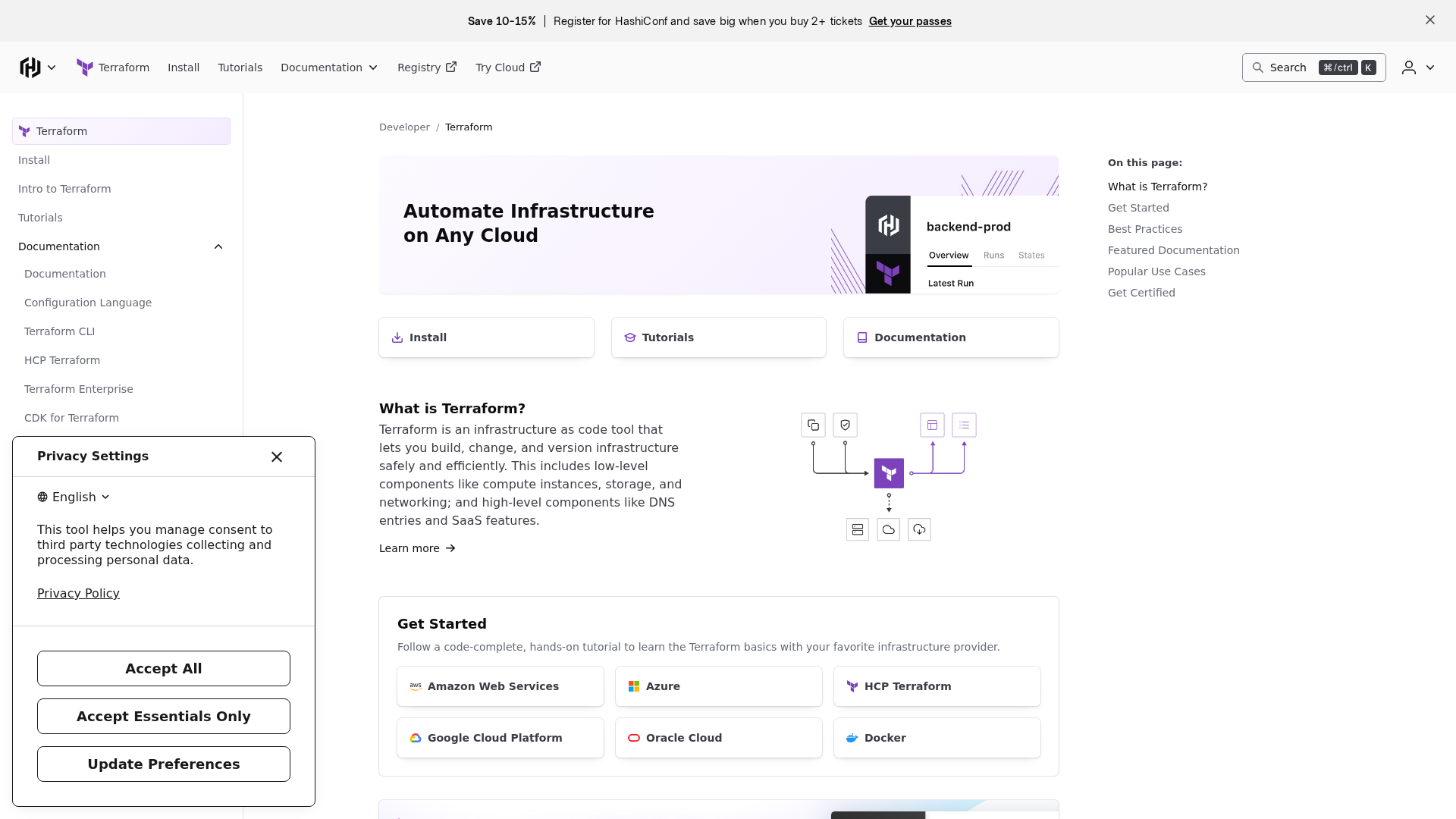Open the Docker get started card

937,738
